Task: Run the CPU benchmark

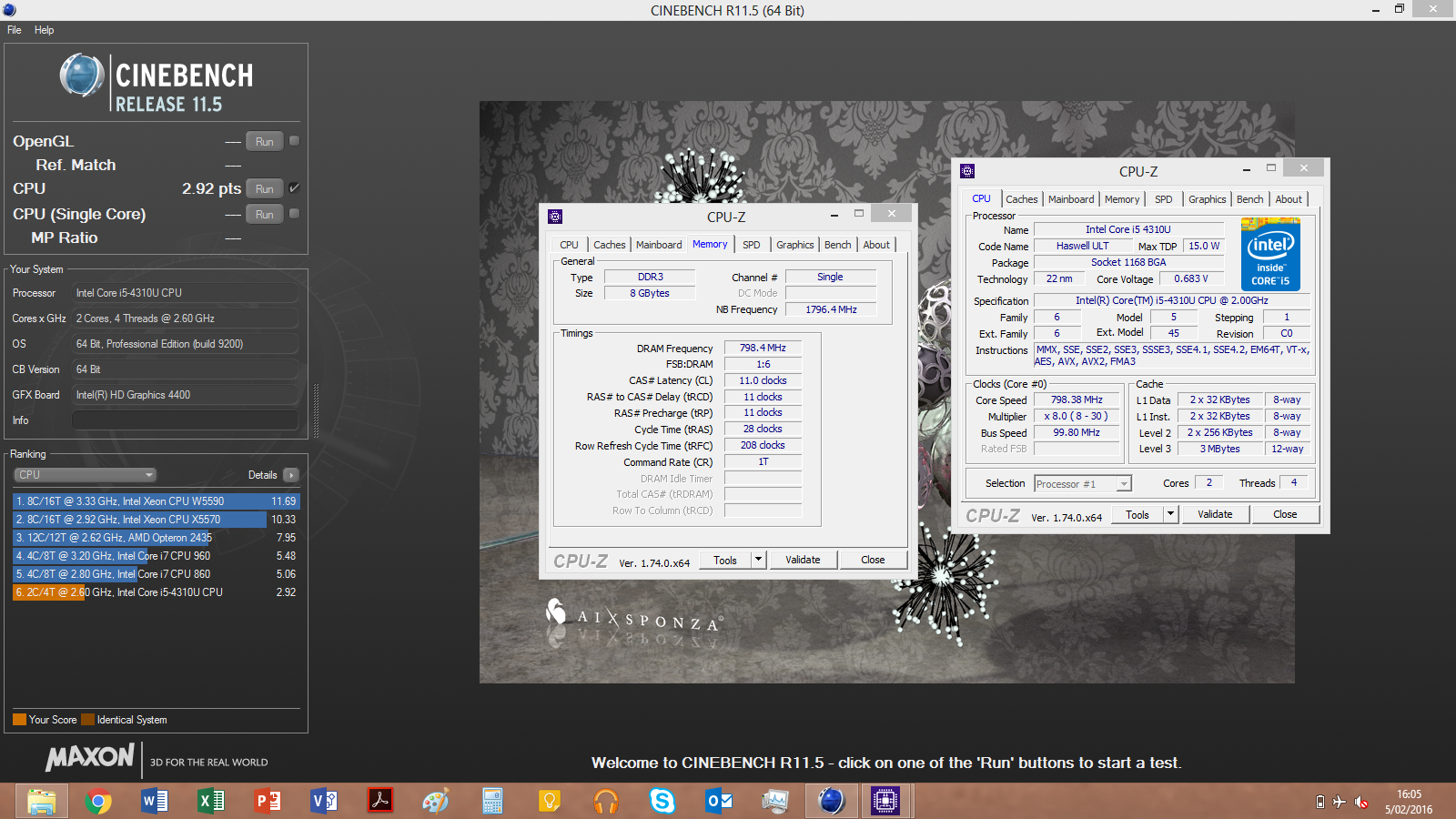Action: [265, 188]
